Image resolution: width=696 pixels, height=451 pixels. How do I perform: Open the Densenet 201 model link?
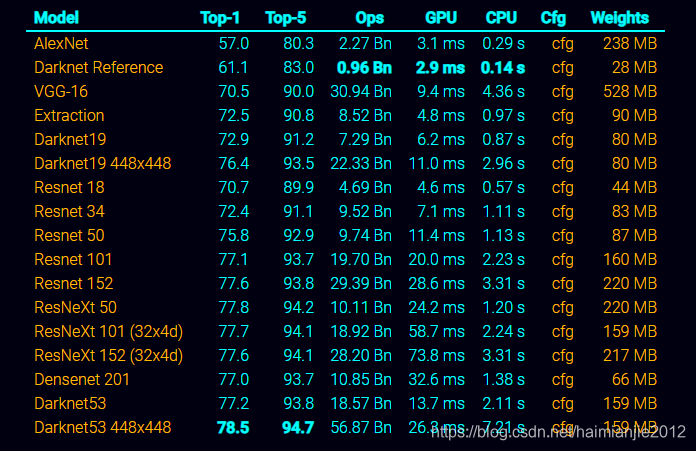[82, 380]
